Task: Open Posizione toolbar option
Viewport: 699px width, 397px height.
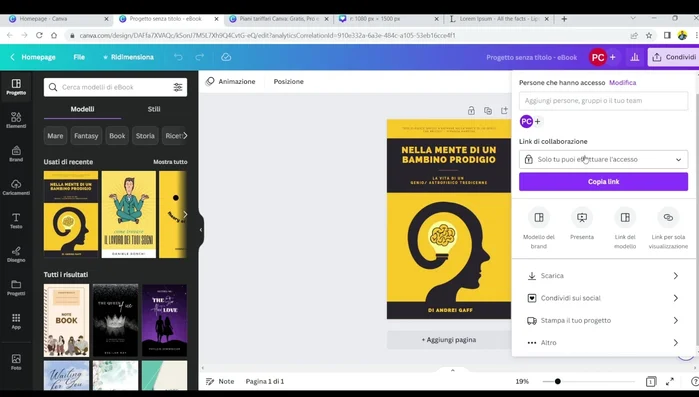Action: 288,82
